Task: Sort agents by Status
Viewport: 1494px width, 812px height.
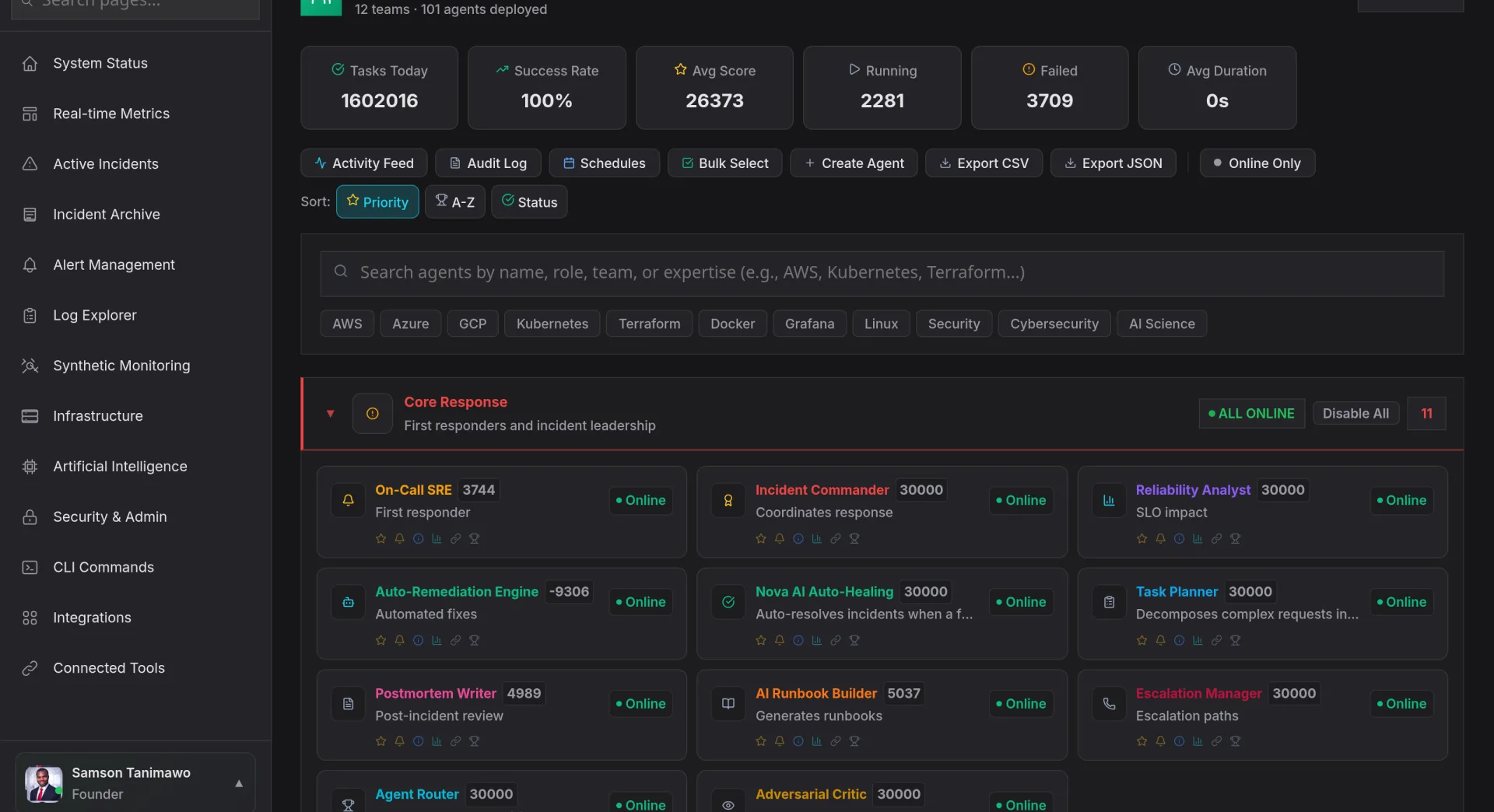Action: pyautogui.click(x=529, y=202)
